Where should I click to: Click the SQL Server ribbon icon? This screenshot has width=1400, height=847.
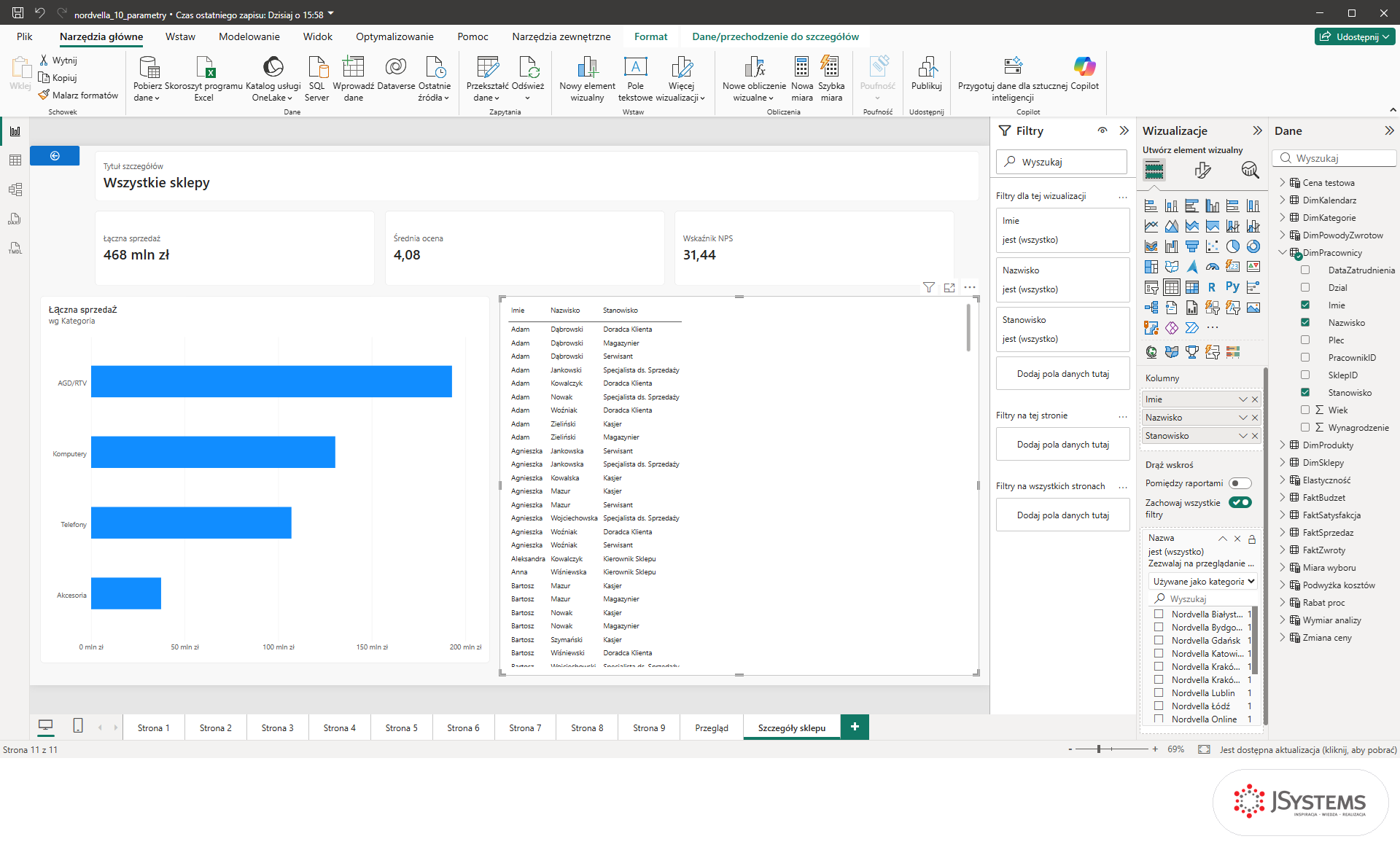pyautogui.click(x=316, y=79)
